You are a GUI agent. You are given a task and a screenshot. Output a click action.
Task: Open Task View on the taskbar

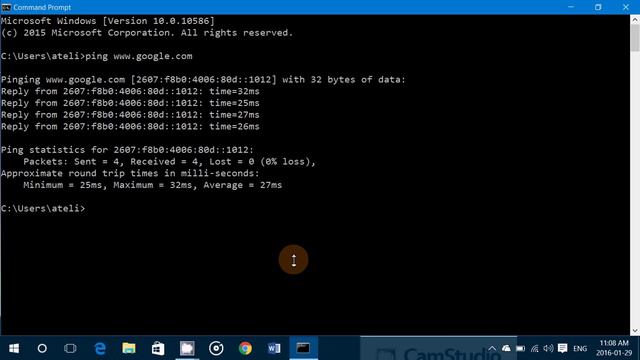[x=70, y=348]
